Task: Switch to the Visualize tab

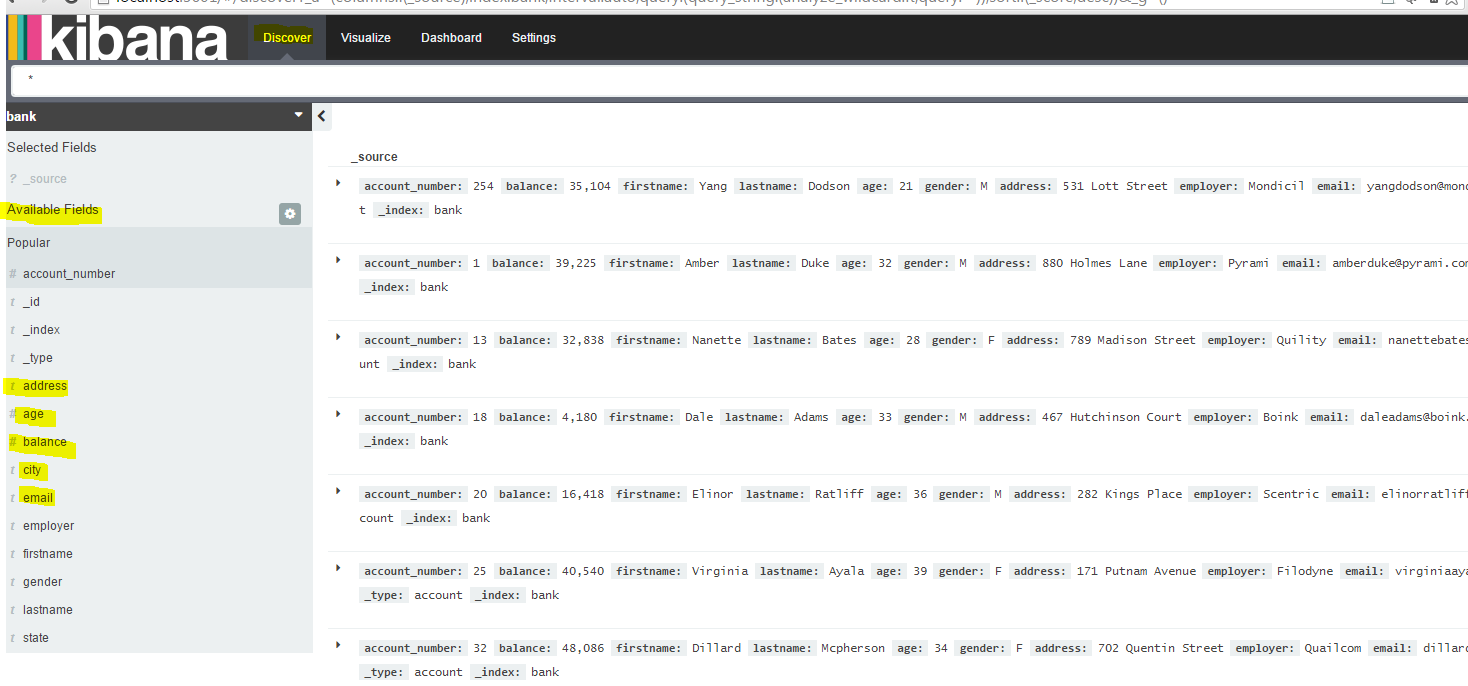Action: point(365,38)
